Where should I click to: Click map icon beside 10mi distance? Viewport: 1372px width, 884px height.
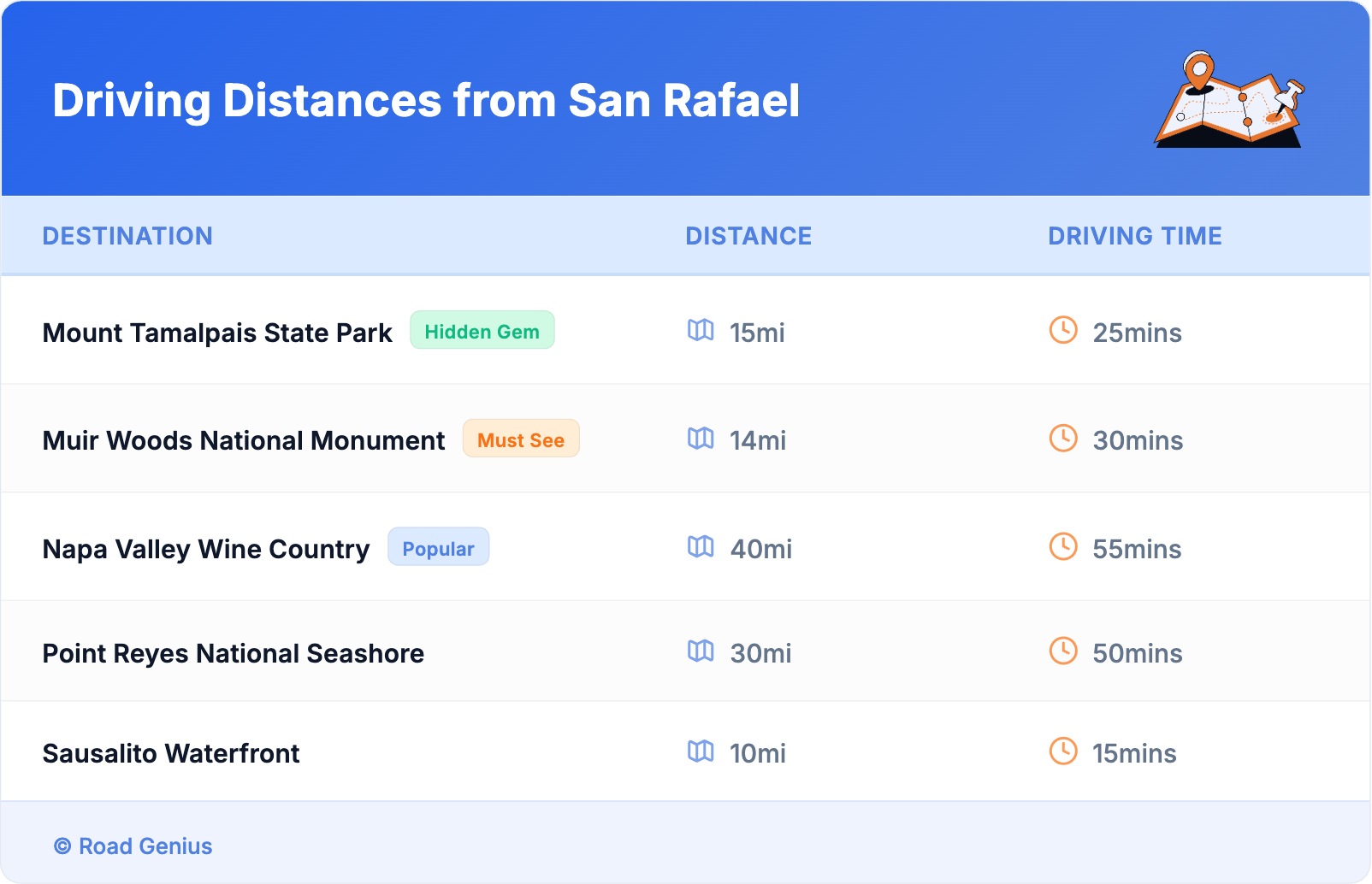tap(701, 752)
